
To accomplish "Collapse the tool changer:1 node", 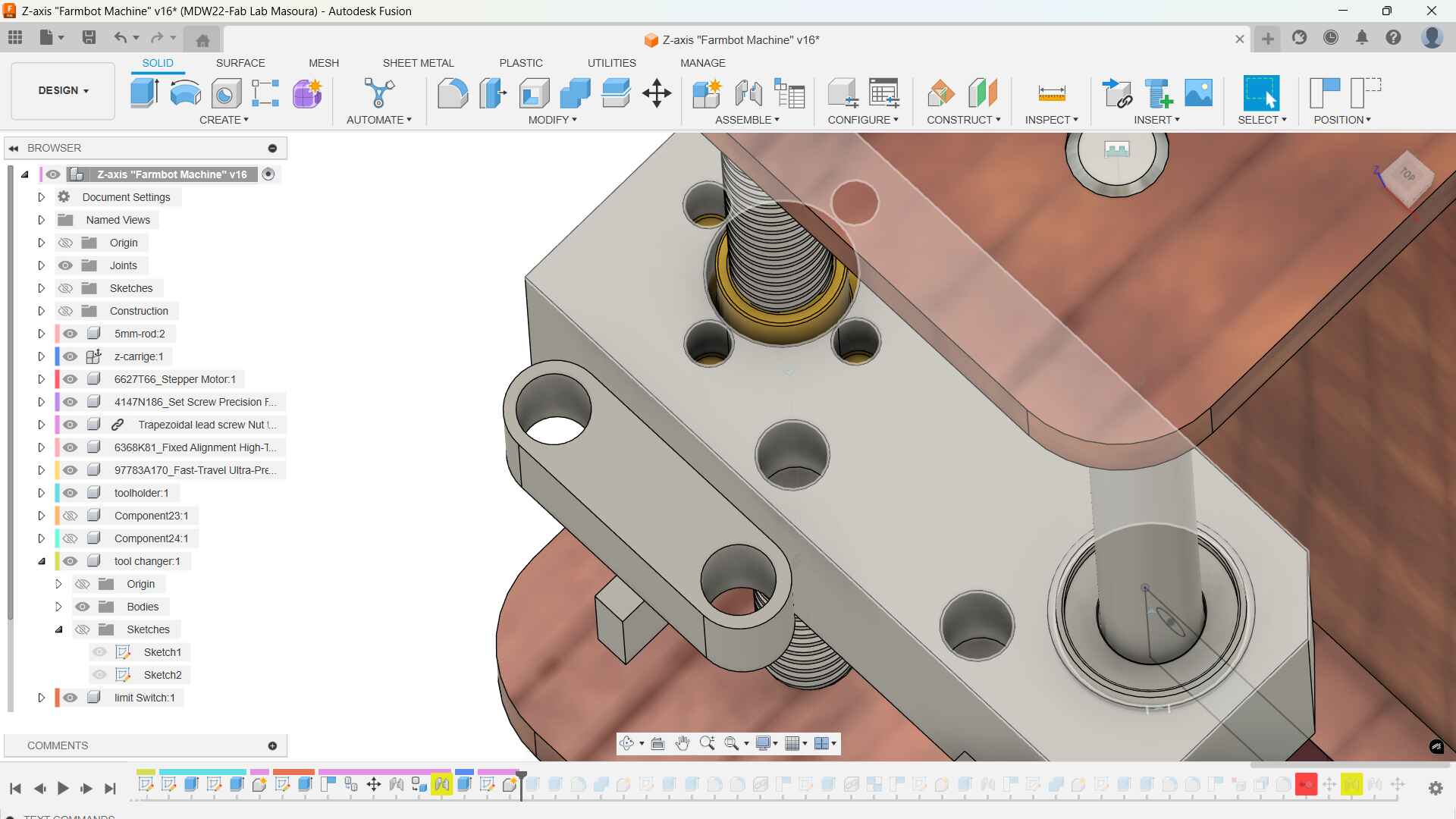I will [x=41, y=561].
